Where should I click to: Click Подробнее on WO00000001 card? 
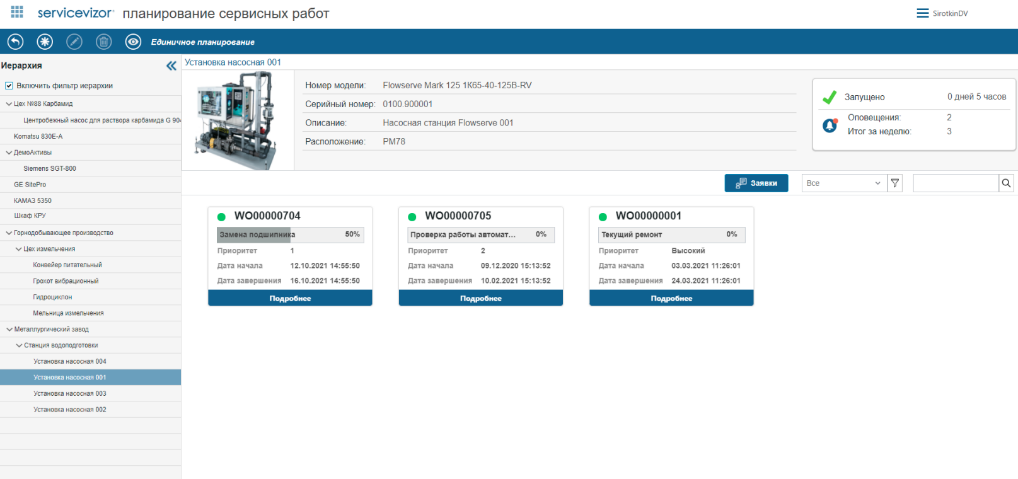pyautogui.click(x=671, y=299)
